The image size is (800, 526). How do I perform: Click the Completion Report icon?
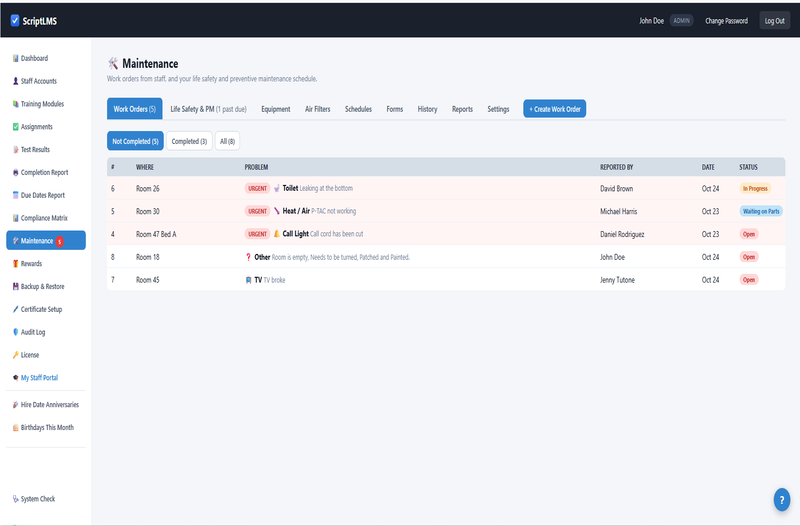pyautogui.click(x=15, y=172)
